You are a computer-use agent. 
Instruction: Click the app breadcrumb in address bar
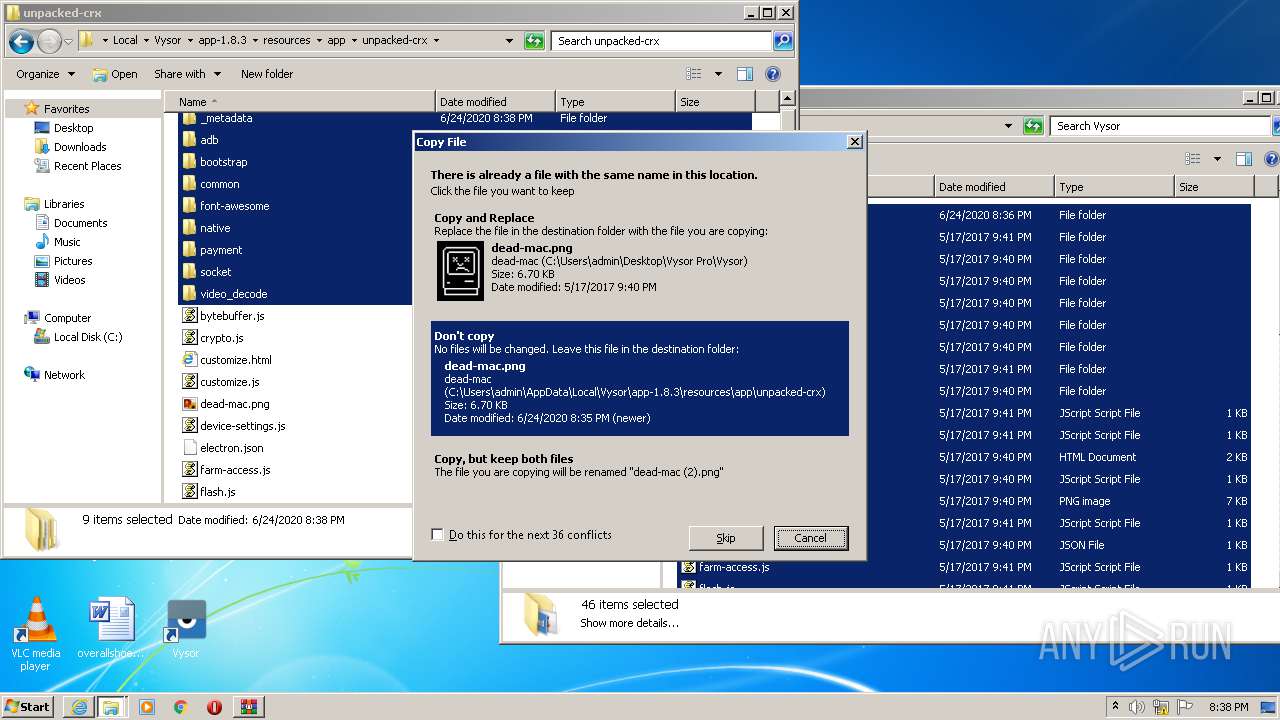[x=337, y=41]
